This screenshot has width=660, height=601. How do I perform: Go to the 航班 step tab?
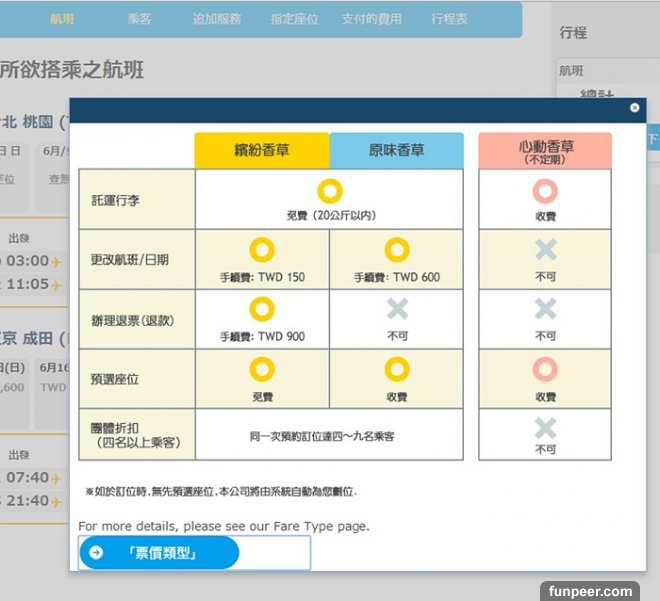click(62, 19)
